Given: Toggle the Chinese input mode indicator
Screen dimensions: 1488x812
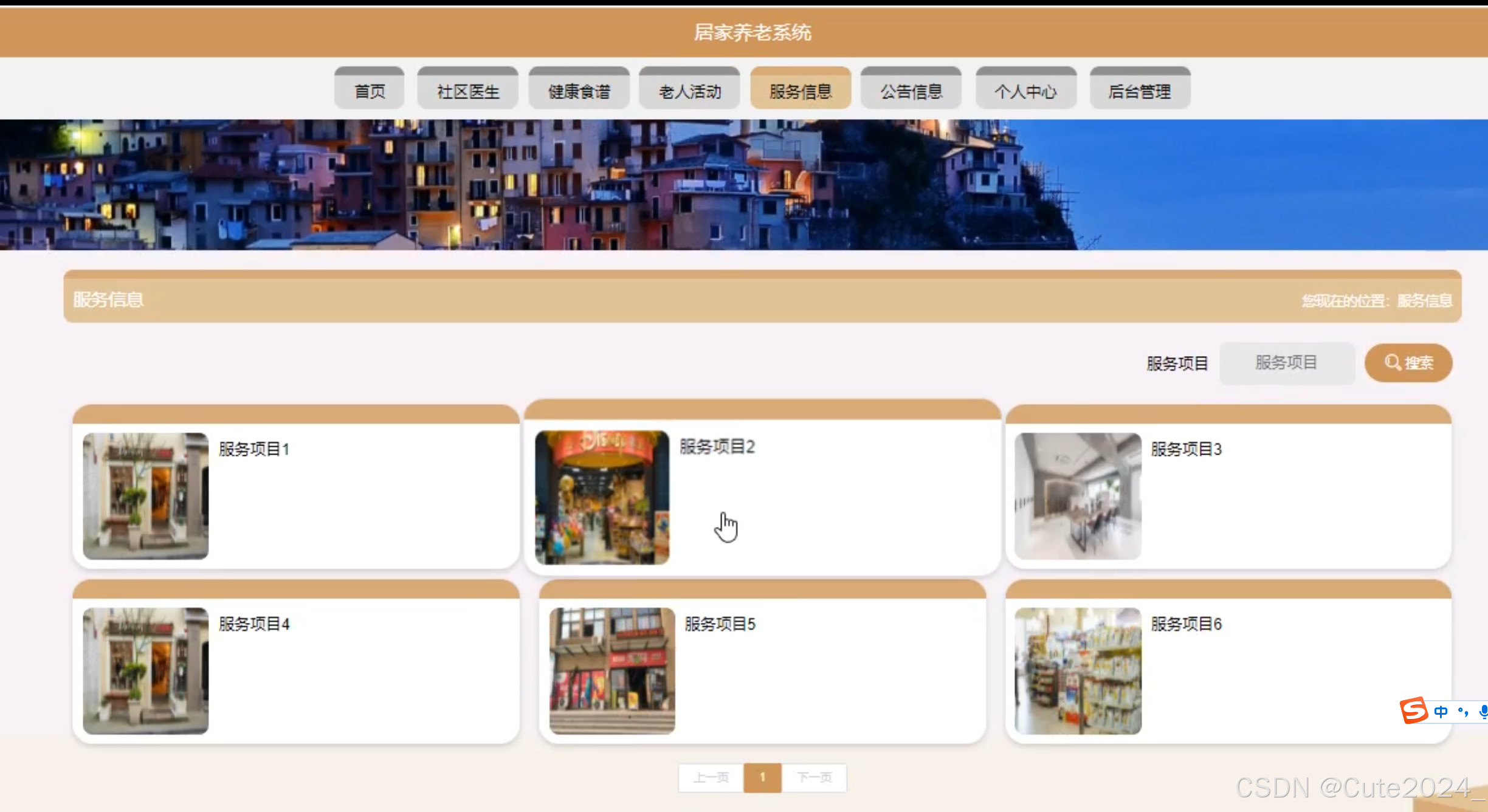Looking at the screenshot, I should 1441,711.
